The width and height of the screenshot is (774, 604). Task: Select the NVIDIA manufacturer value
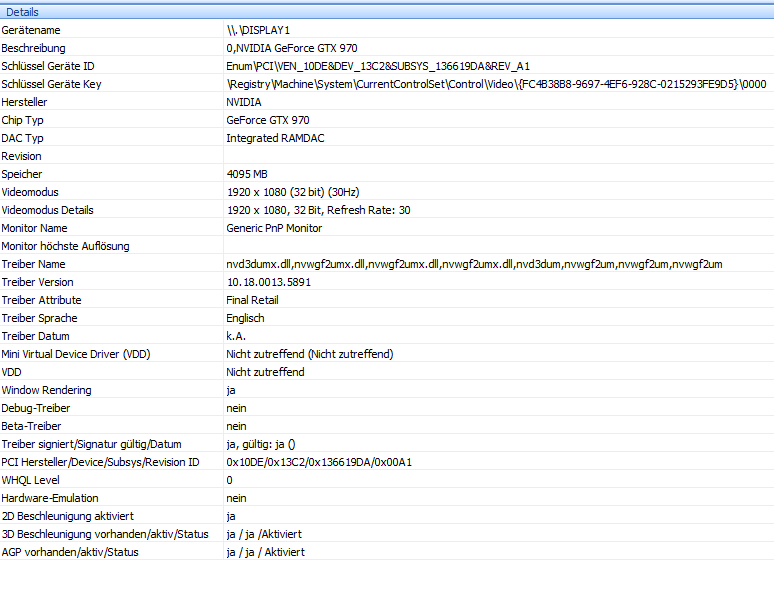244,102
